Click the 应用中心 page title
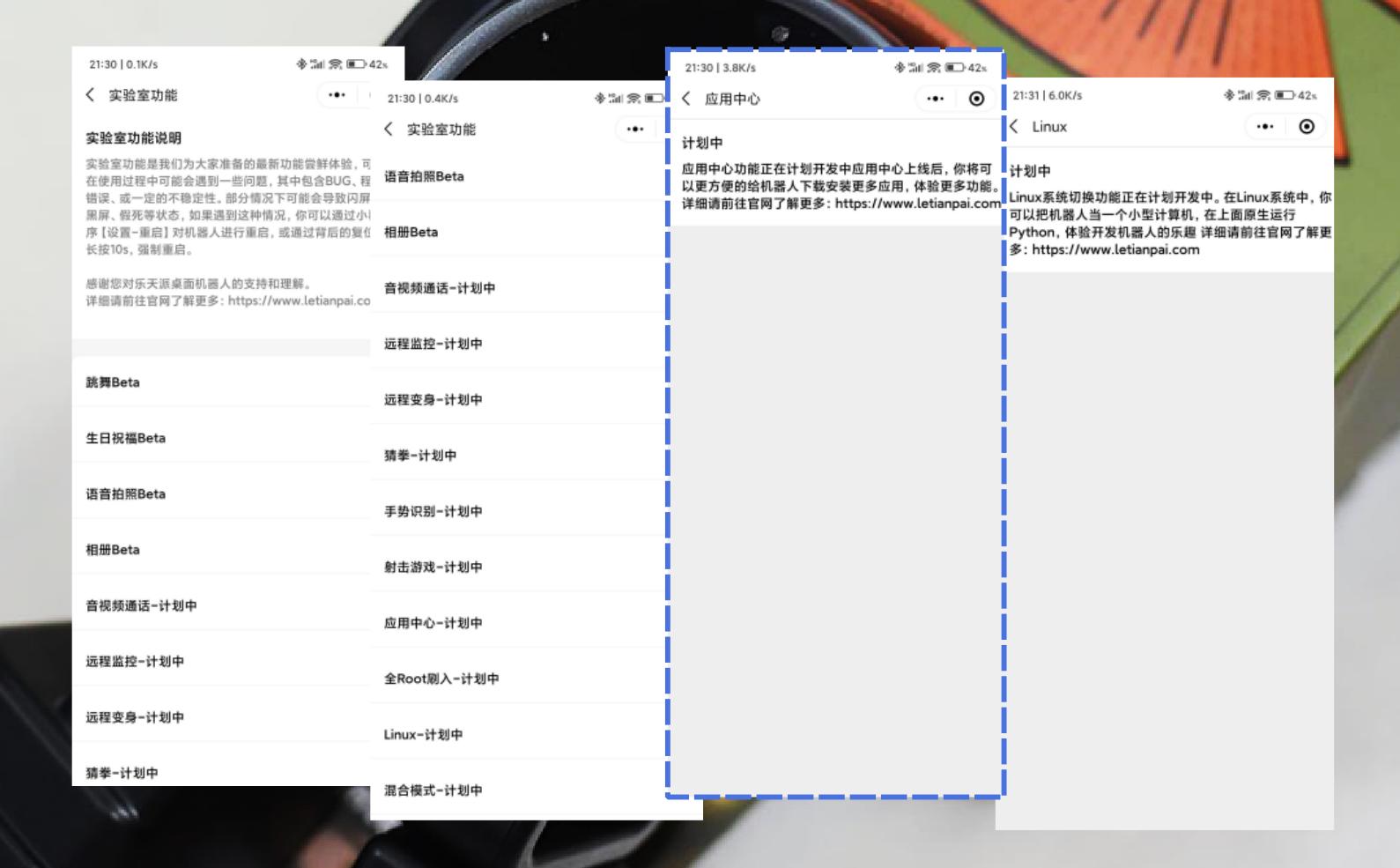 [x=732, y=99]
